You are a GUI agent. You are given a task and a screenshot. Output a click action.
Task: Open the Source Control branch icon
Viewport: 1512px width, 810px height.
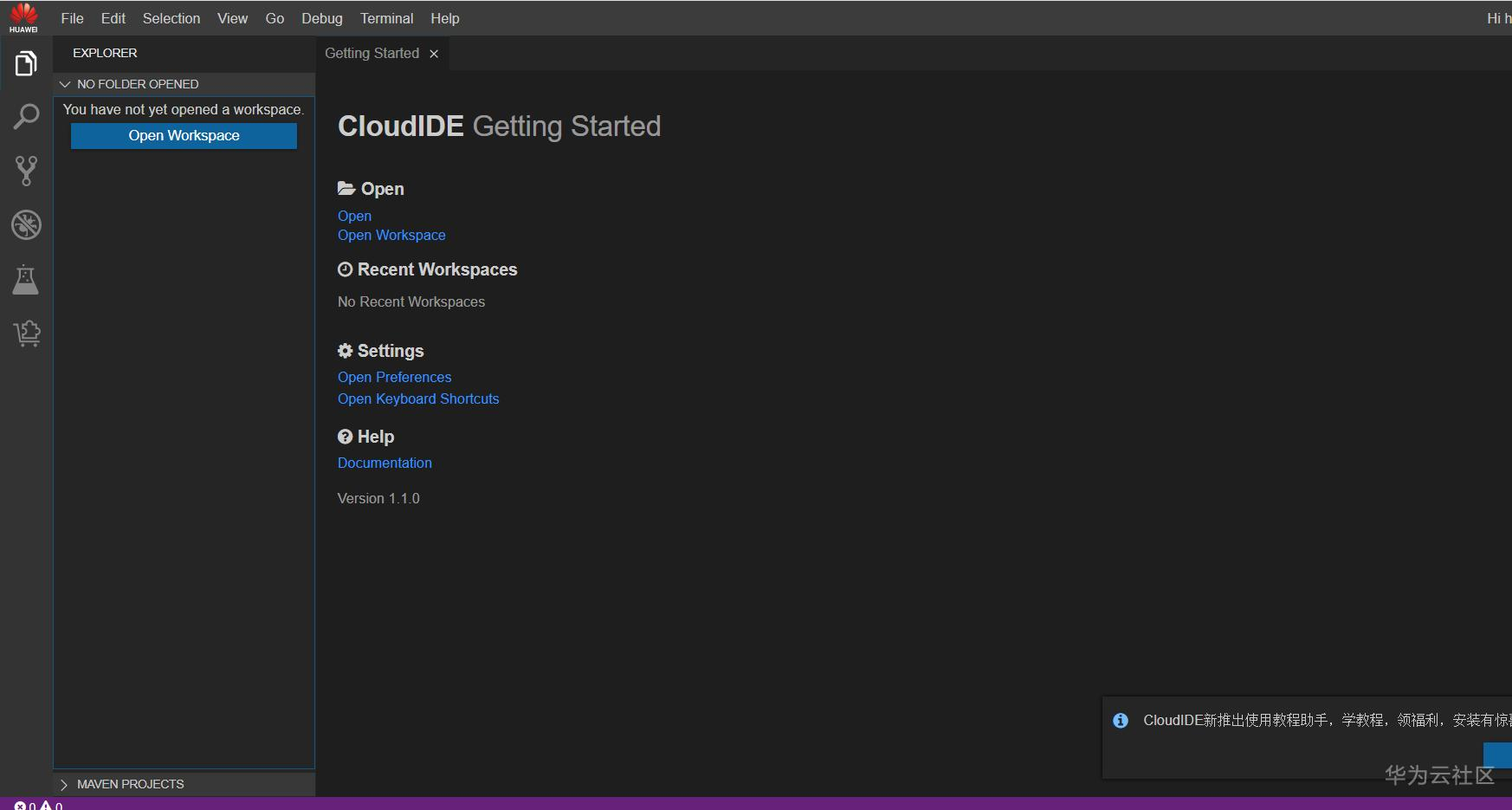(x=26, y=171)
